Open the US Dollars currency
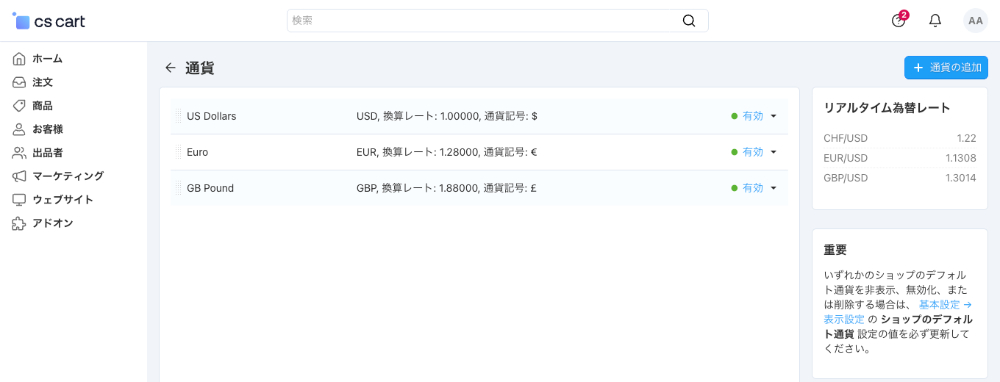This screenshot has width=1000, height=382. coord(211,117)
